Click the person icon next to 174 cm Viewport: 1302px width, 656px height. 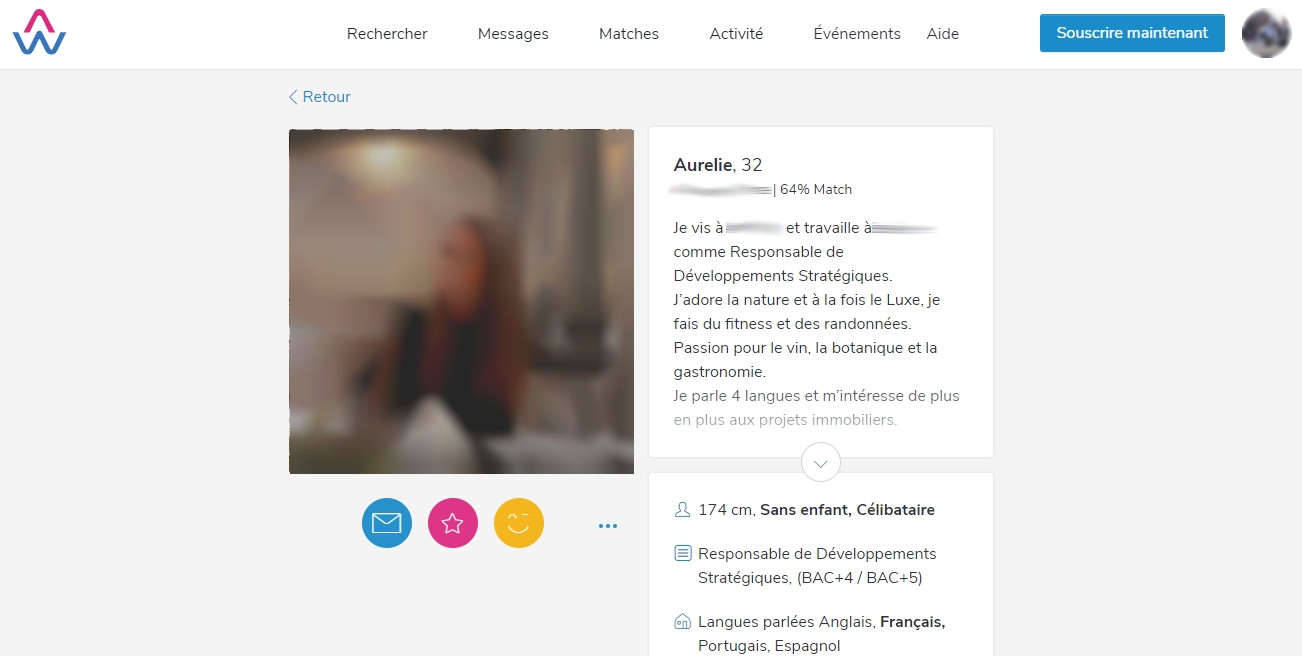pyautogui.click(x=683, y=510)
